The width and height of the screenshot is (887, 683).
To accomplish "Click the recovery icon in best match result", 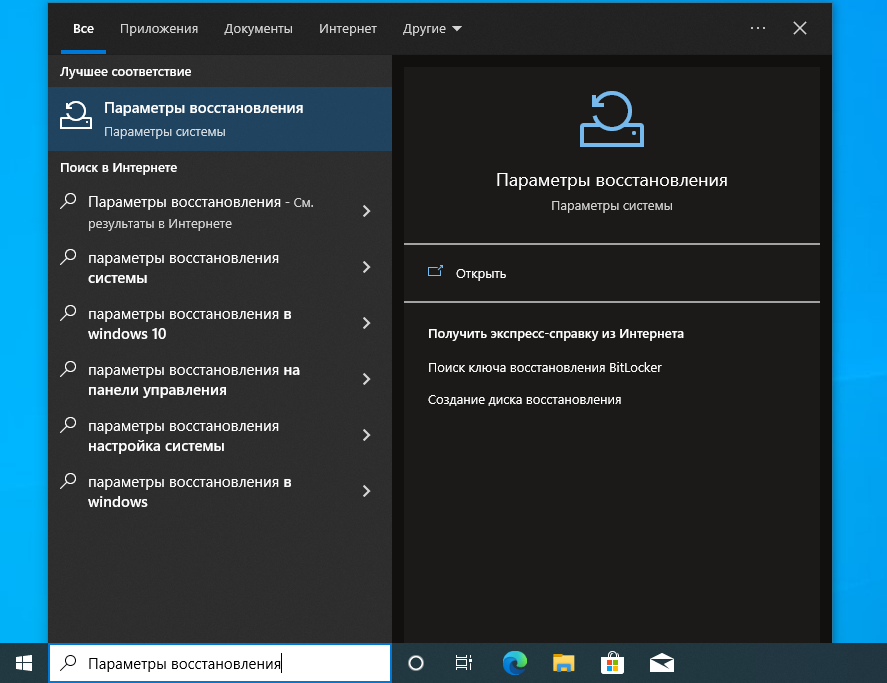I will 76,115.
